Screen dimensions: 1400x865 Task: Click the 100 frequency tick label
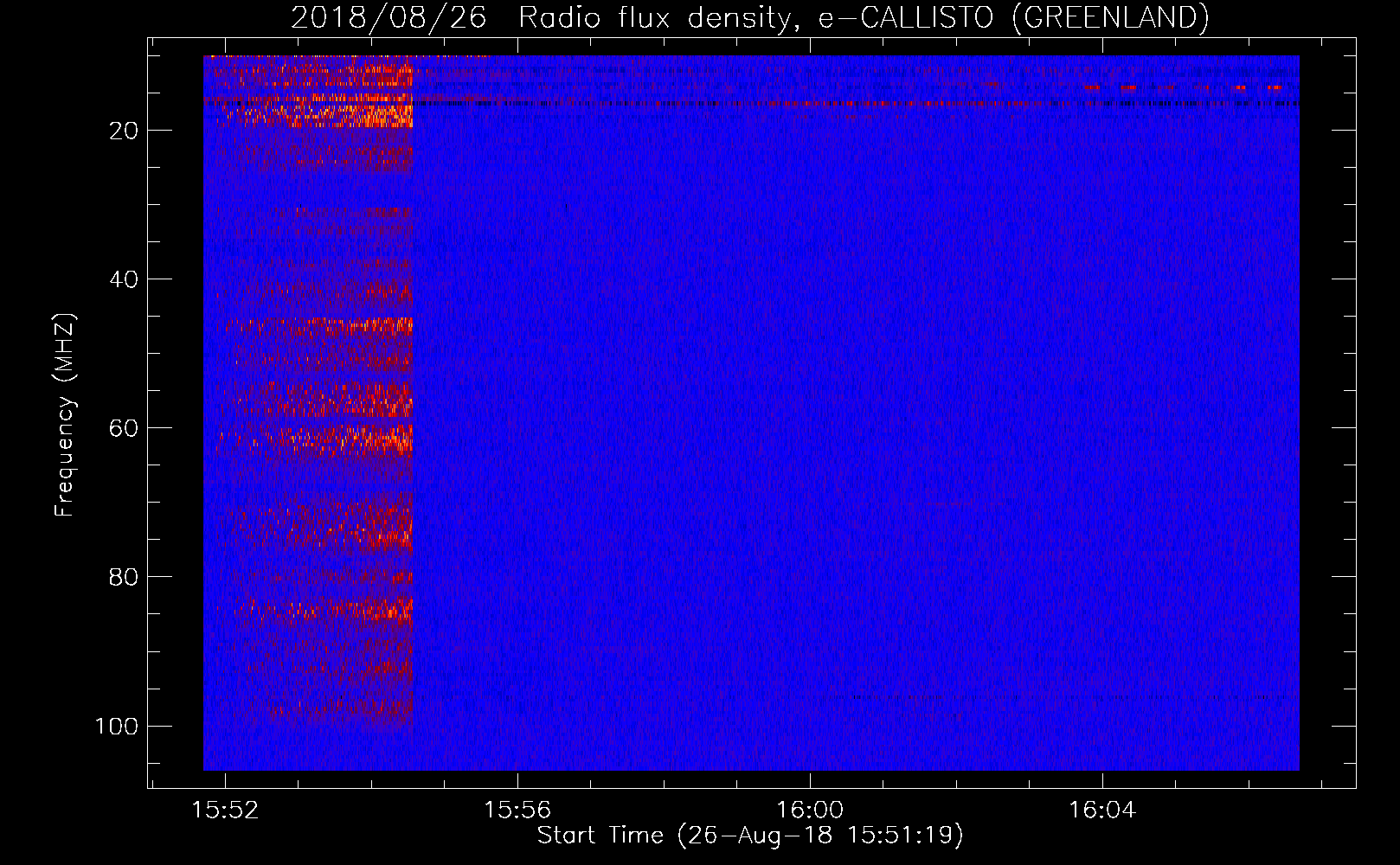tap(117, 726)
